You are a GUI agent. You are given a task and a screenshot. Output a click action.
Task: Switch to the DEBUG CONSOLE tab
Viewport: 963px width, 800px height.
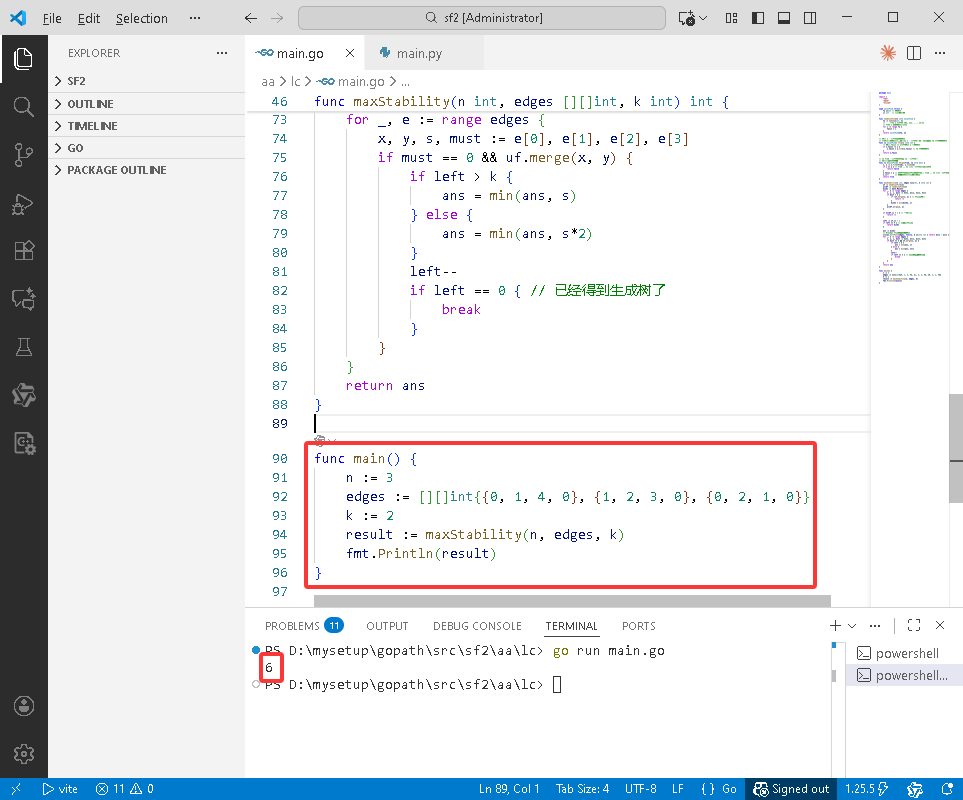(477, 626)
